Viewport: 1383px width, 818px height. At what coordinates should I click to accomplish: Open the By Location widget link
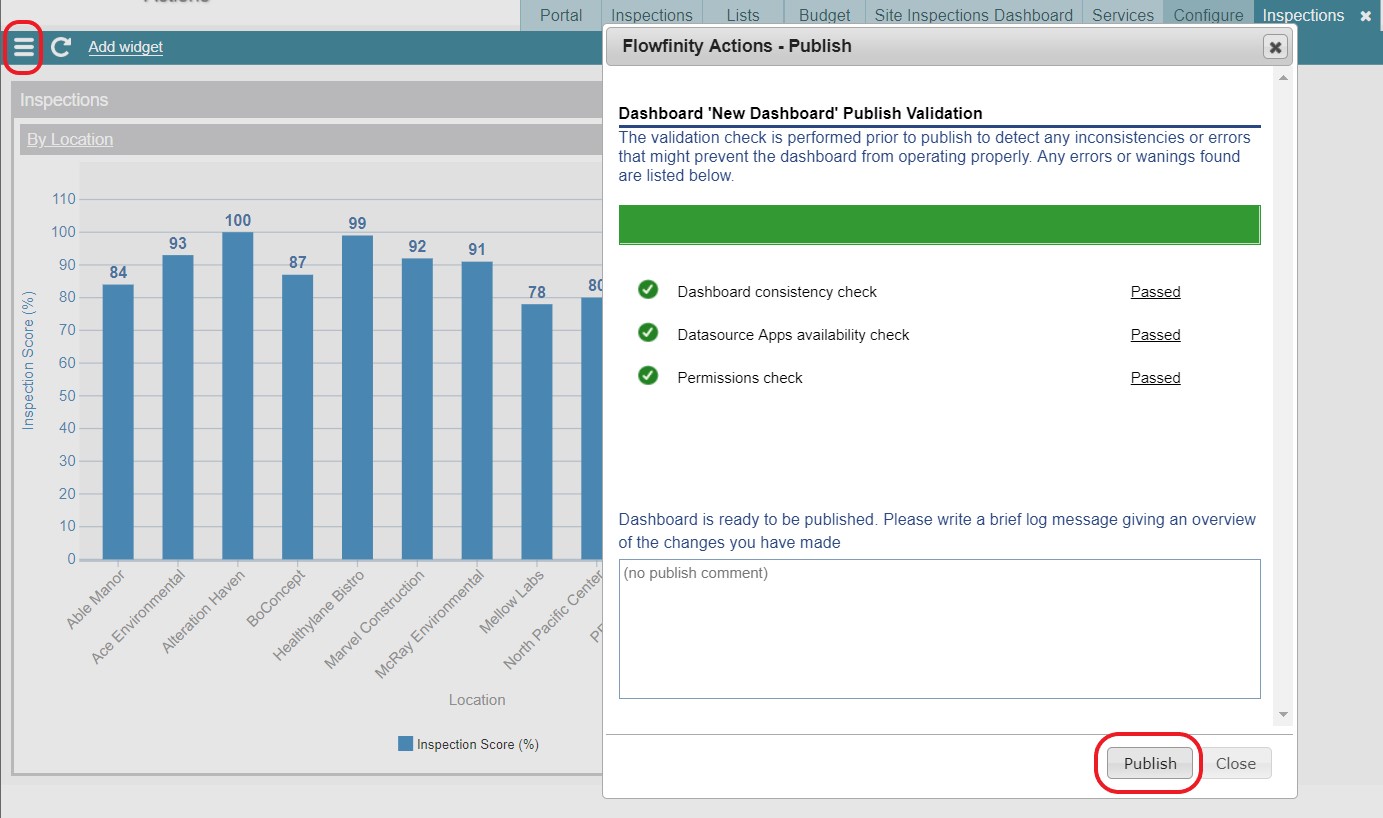[70, 140]
